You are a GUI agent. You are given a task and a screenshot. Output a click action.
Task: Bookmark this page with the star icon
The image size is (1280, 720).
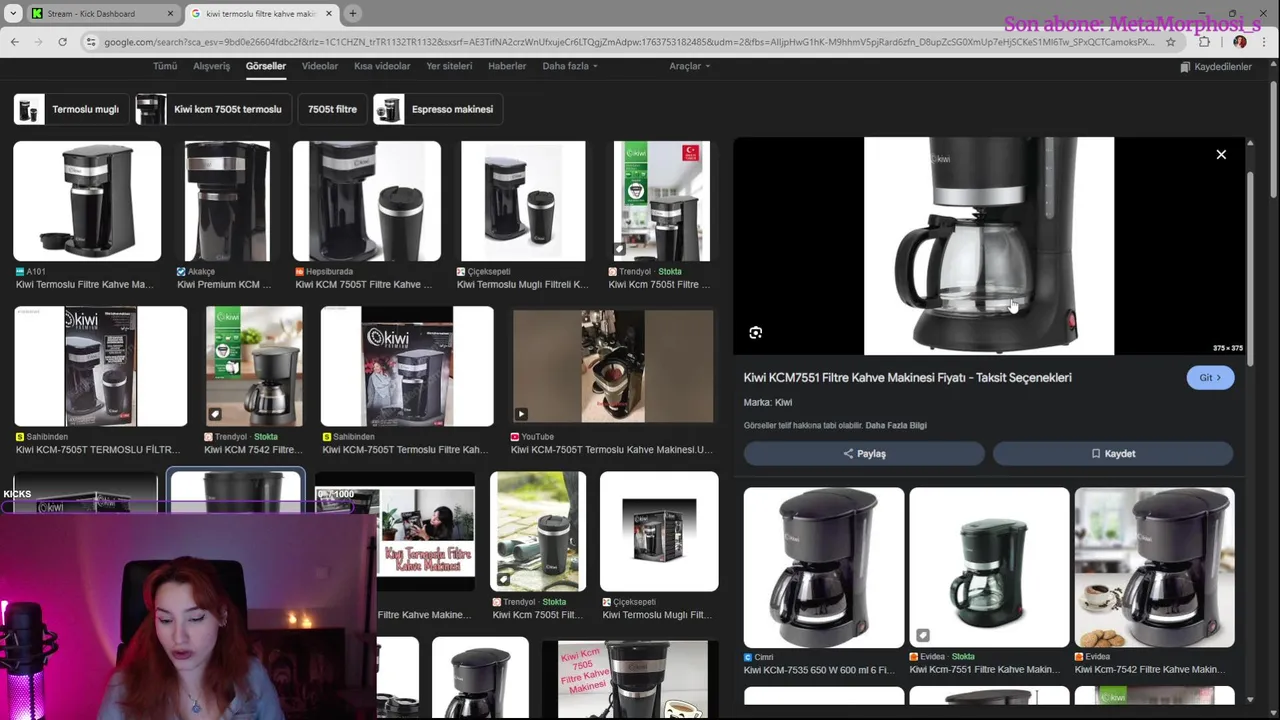click(1171, 42)
